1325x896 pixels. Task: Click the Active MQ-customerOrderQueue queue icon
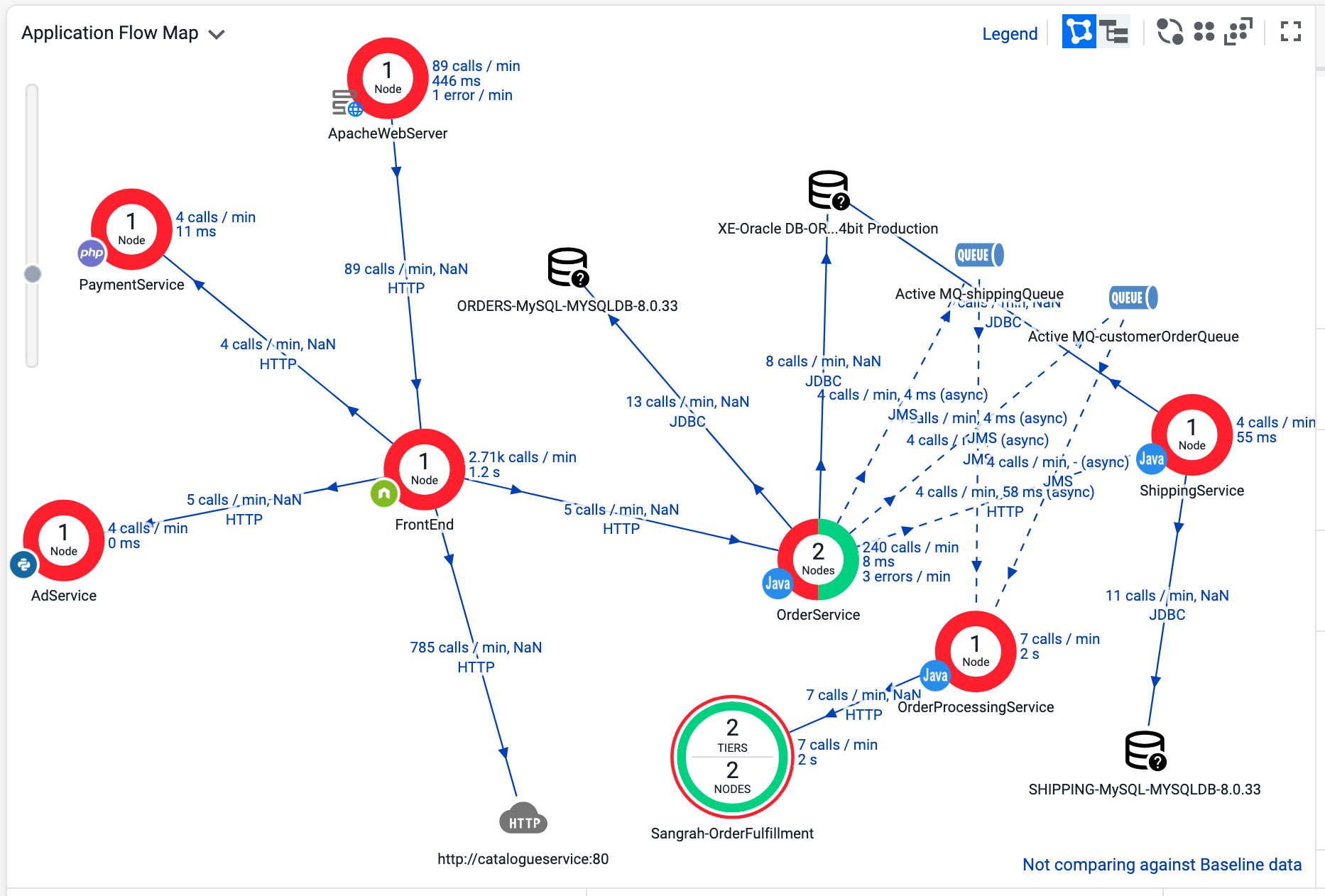pos(1133,297)
